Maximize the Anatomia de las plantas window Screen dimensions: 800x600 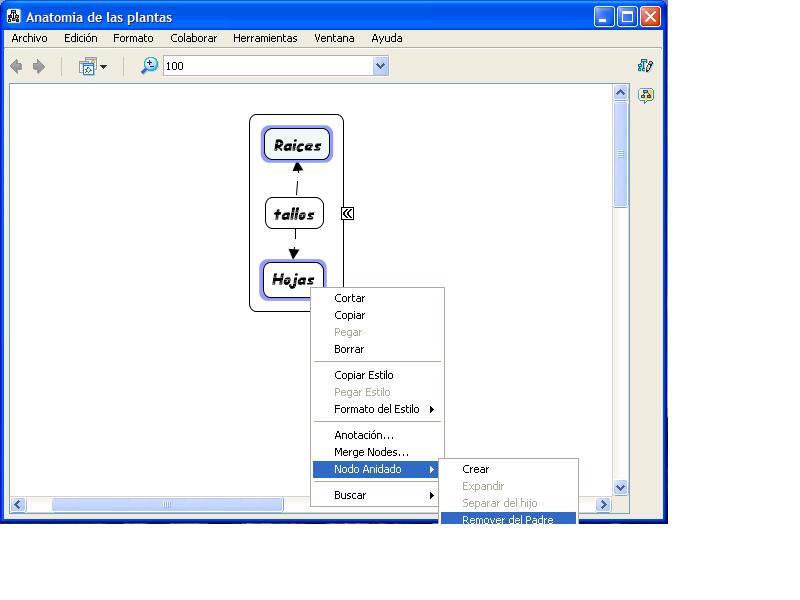(x=627, y=17)
